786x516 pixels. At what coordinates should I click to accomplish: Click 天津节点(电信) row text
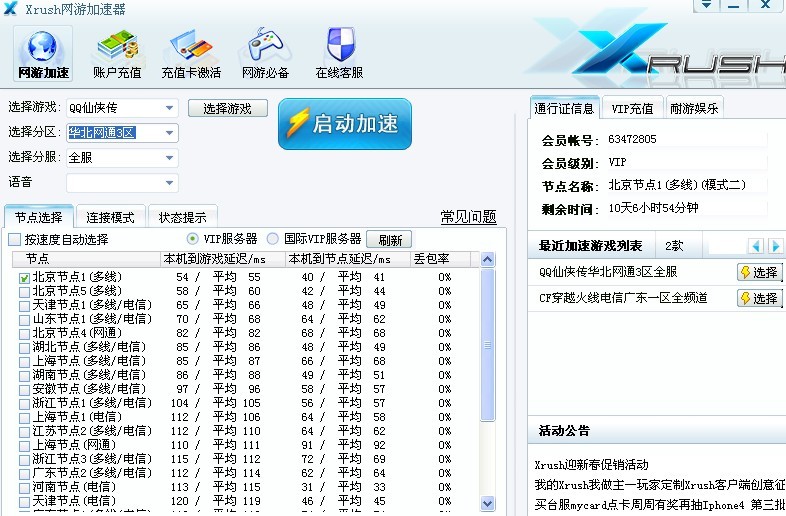click(74, 501)
